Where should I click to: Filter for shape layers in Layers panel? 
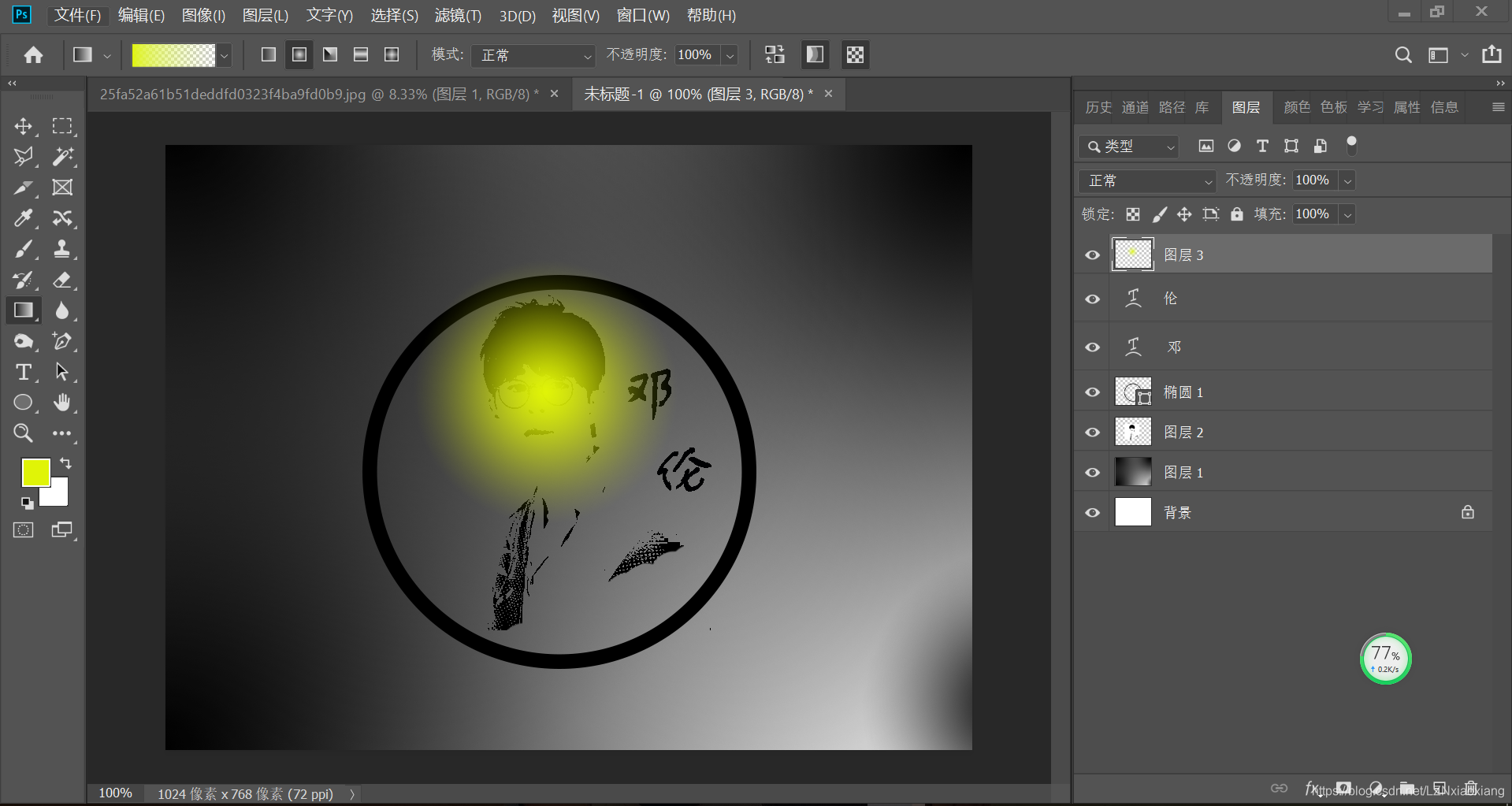1291,146
